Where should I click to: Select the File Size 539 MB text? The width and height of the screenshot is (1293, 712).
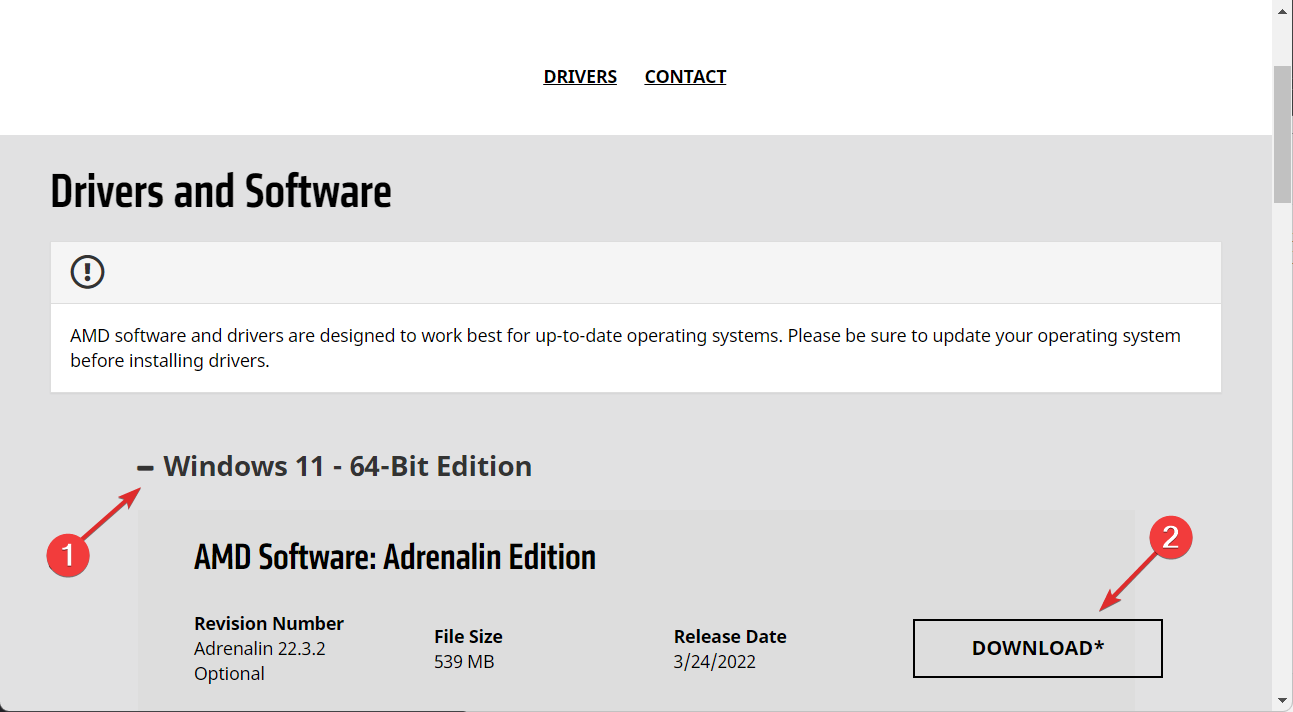(x=464, y=661)
